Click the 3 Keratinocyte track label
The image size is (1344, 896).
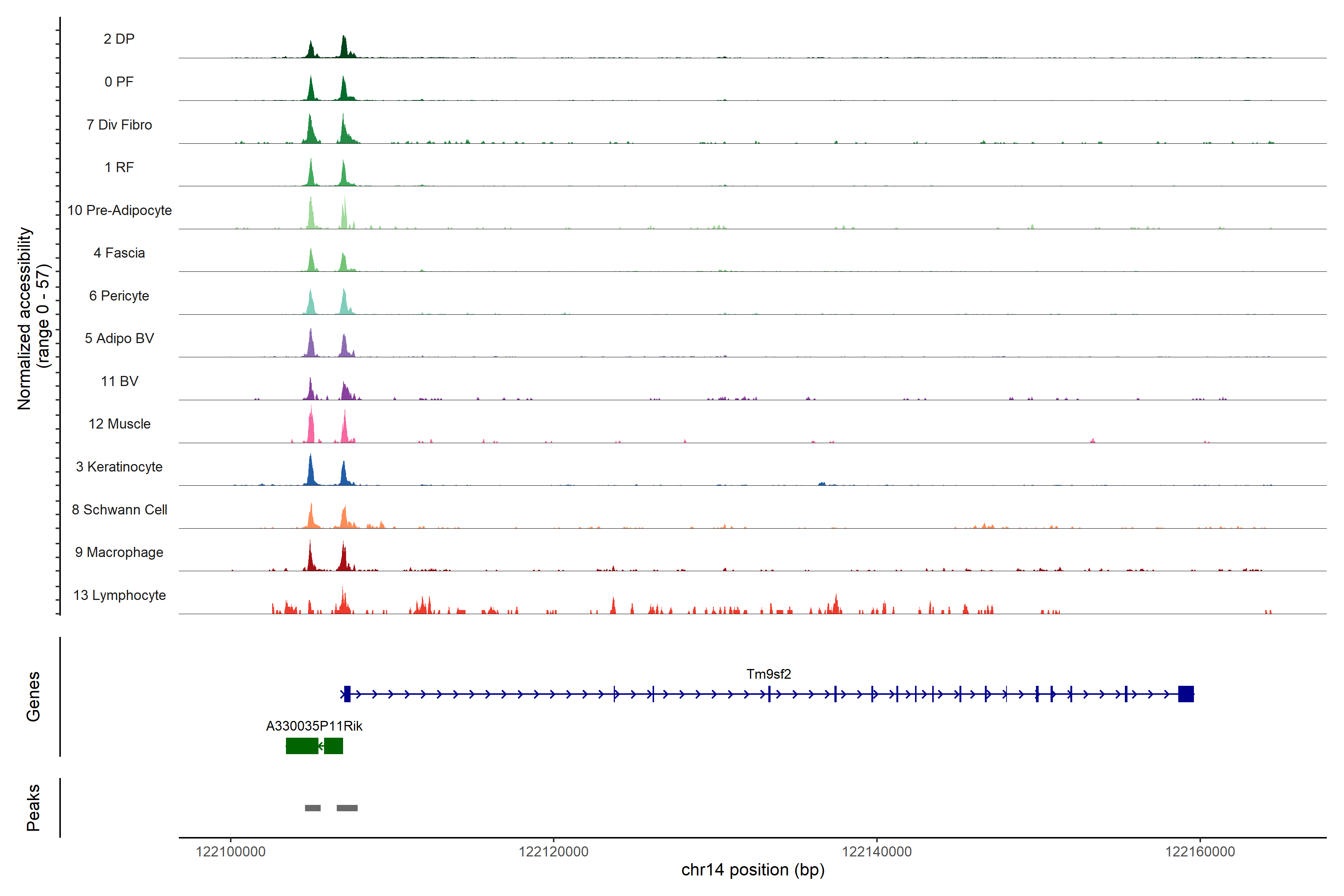click(119, 467)
